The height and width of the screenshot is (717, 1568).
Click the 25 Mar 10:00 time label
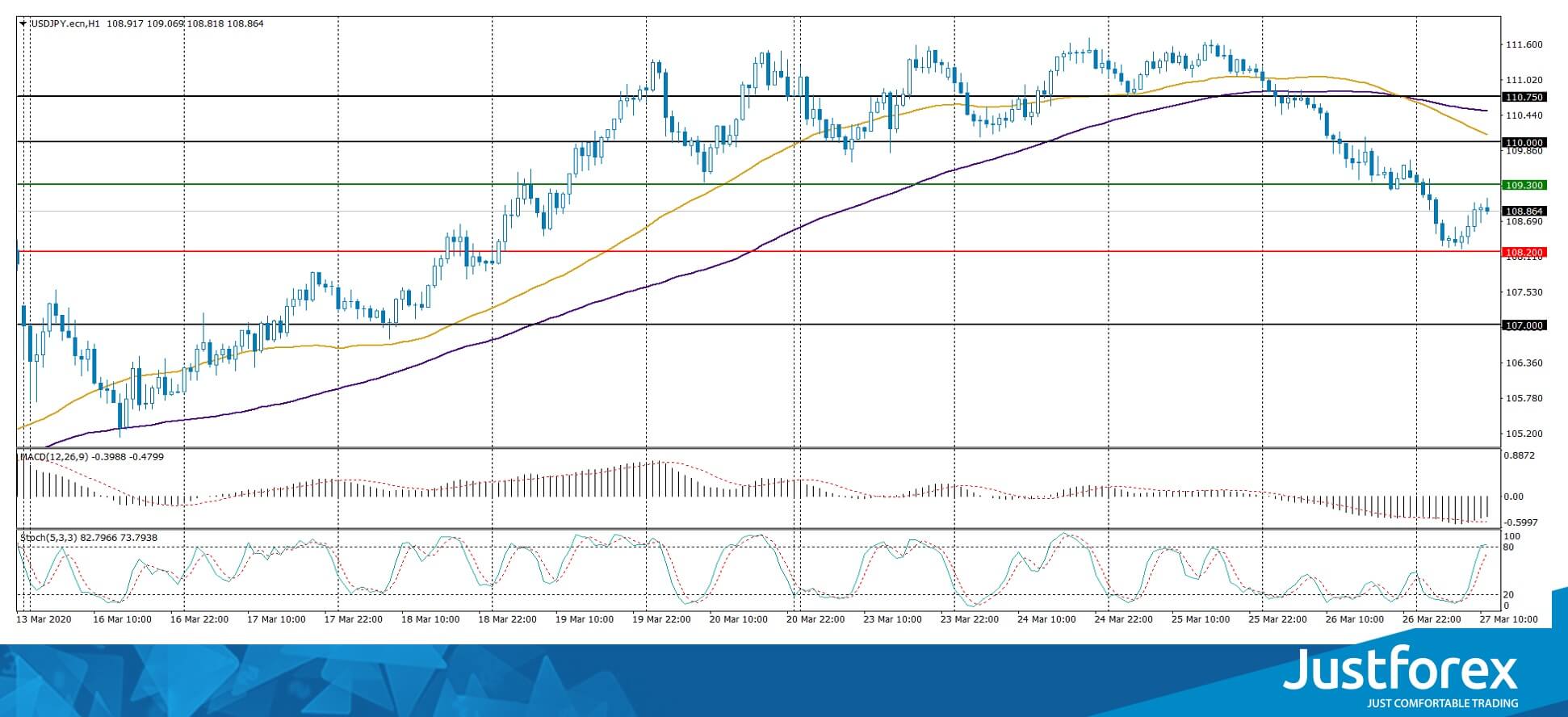[1201, 619]
